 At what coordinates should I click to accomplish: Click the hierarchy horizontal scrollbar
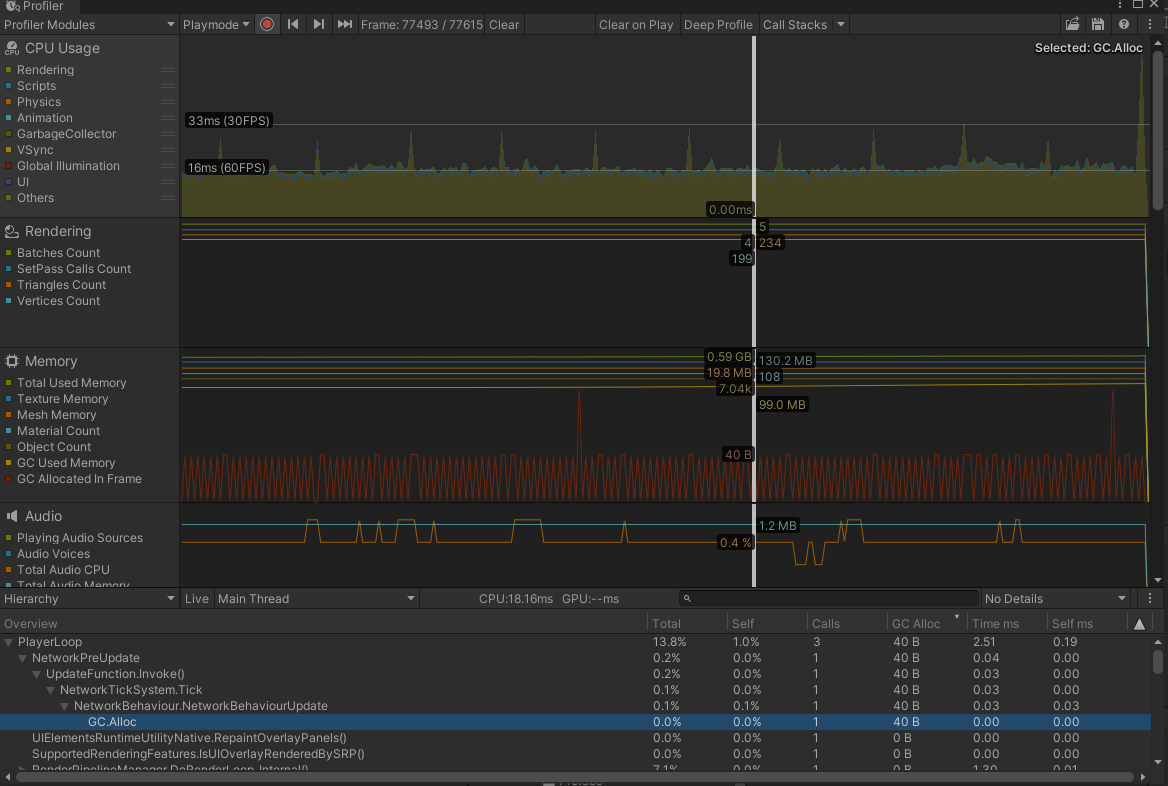pos(574,777)
